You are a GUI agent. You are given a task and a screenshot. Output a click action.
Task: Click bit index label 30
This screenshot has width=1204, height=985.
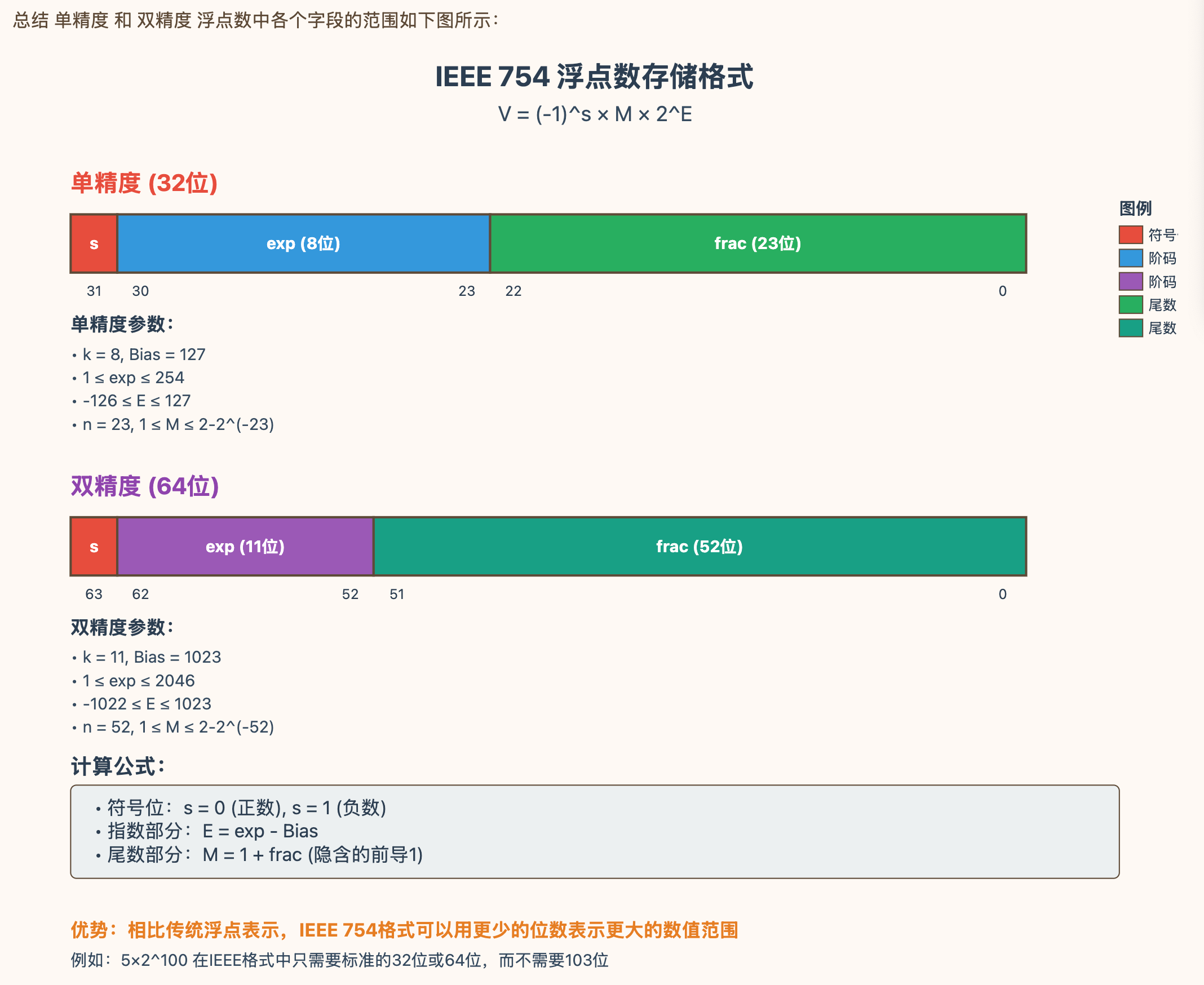(140, 291)
